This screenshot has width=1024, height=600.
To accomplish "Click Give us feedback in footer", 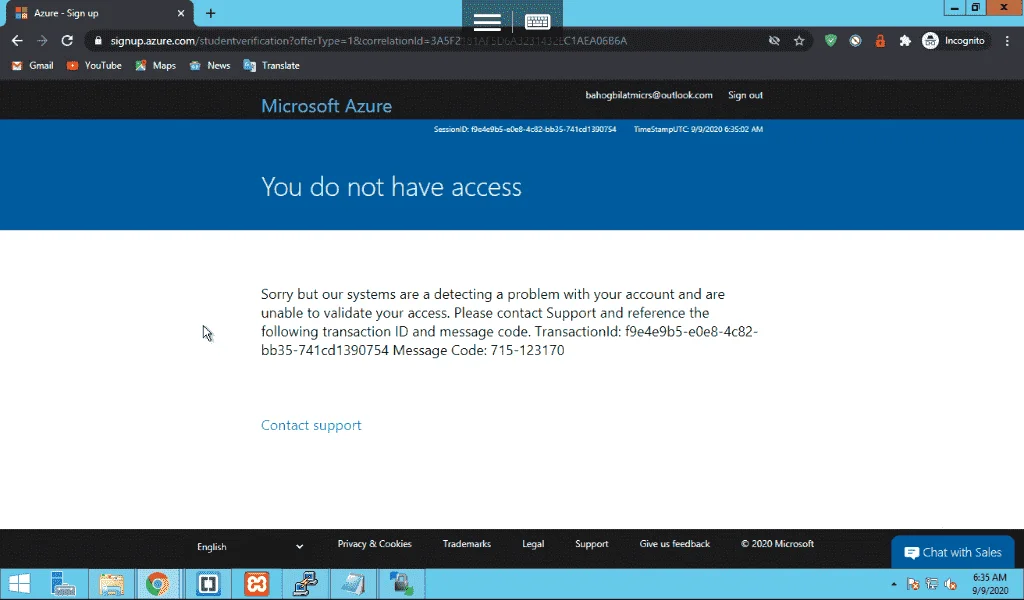I will (x=675, y=544).
